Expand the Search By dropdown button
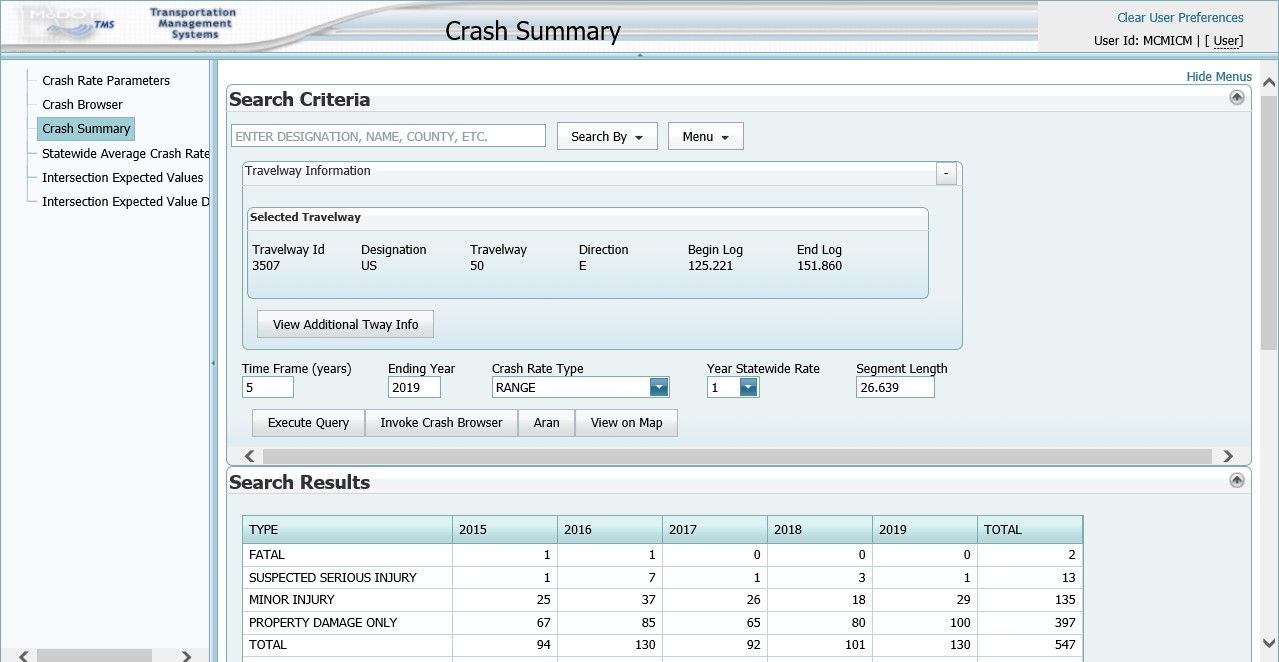This screenshot has height=662, width=1279. pyautogui.click(x=607, y=137)
